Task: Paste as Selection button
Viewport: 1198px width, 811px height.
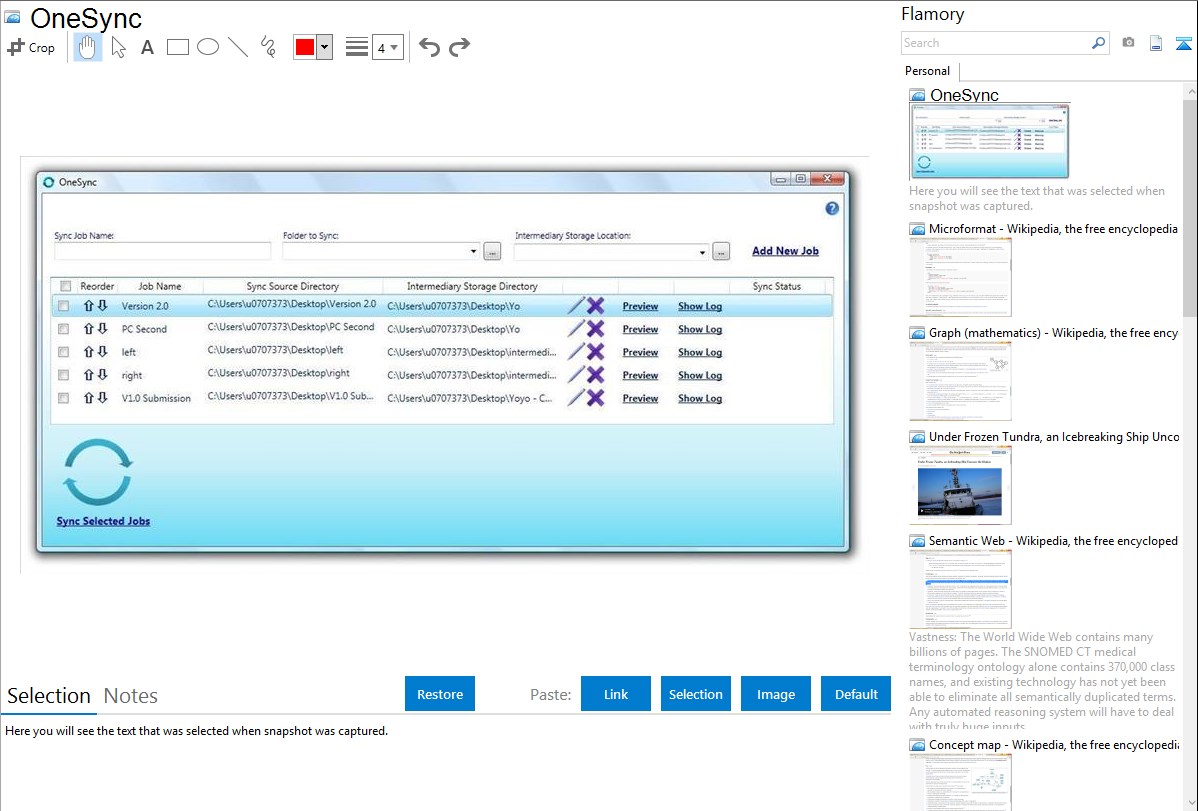Action: coord(695,694)
